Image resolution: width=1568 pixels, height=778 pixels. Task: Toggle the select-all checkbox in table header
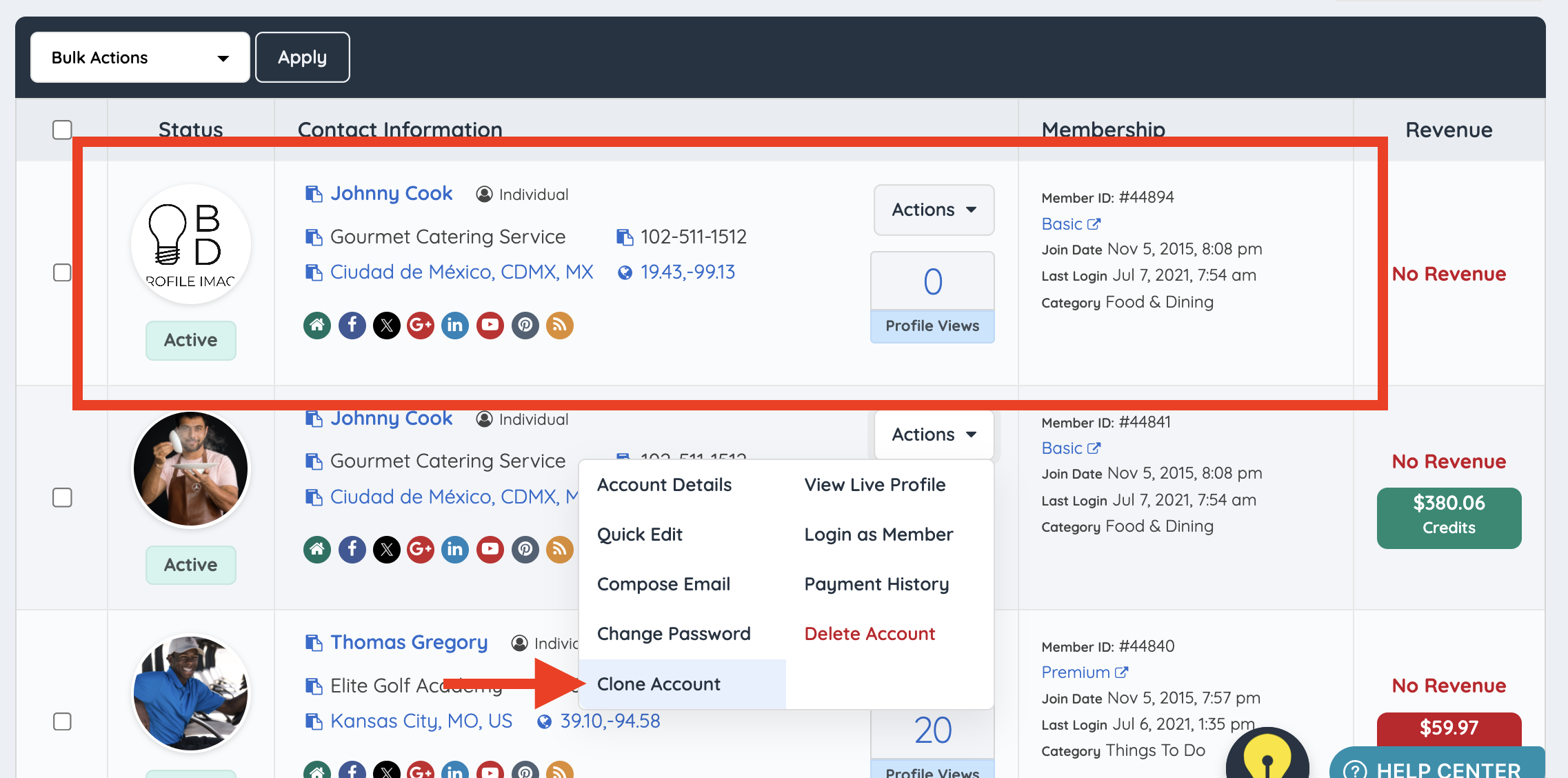coord(62,130)
